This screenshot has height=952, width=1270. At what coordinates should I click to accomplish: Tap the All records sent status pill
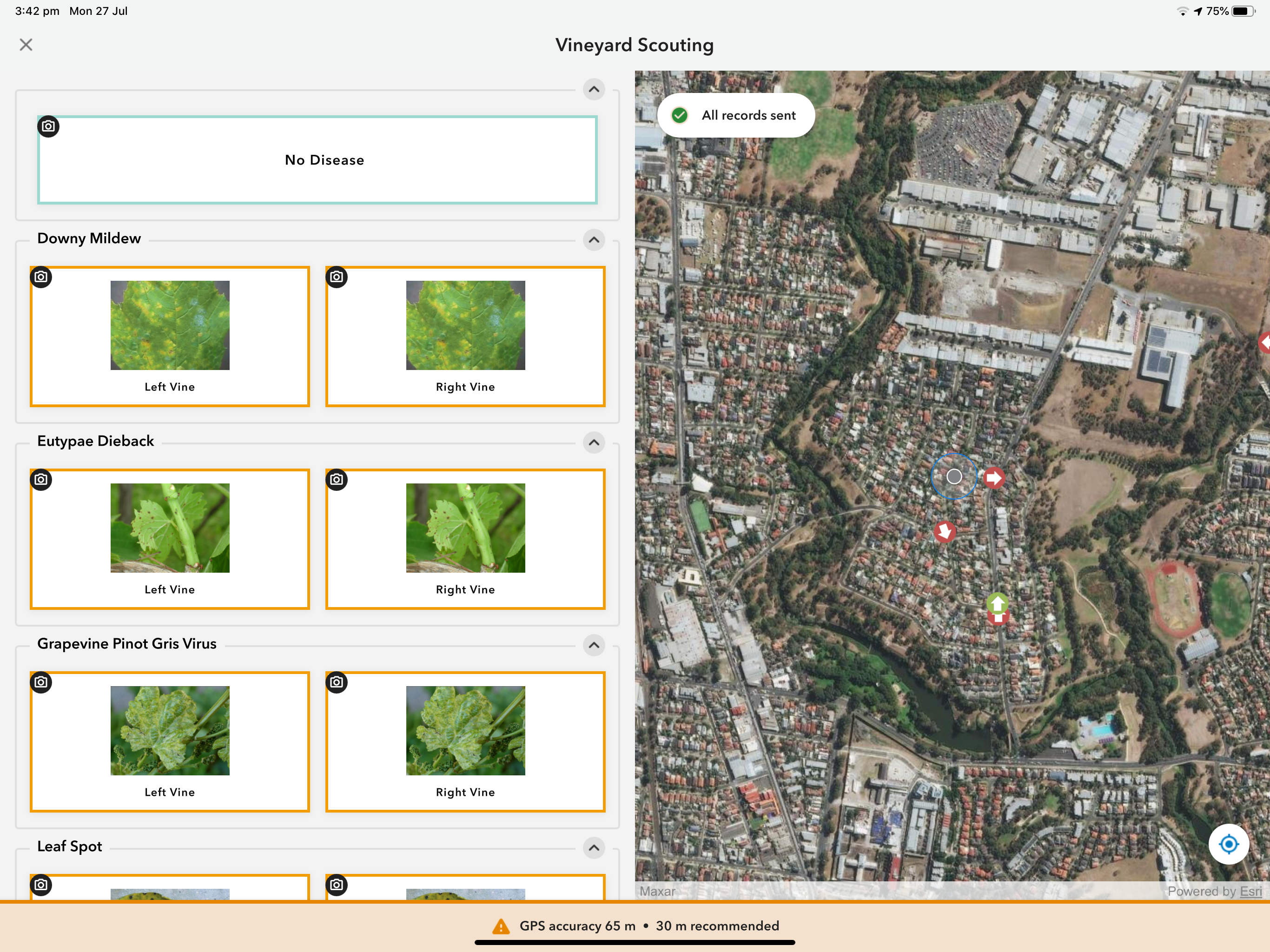736,115
